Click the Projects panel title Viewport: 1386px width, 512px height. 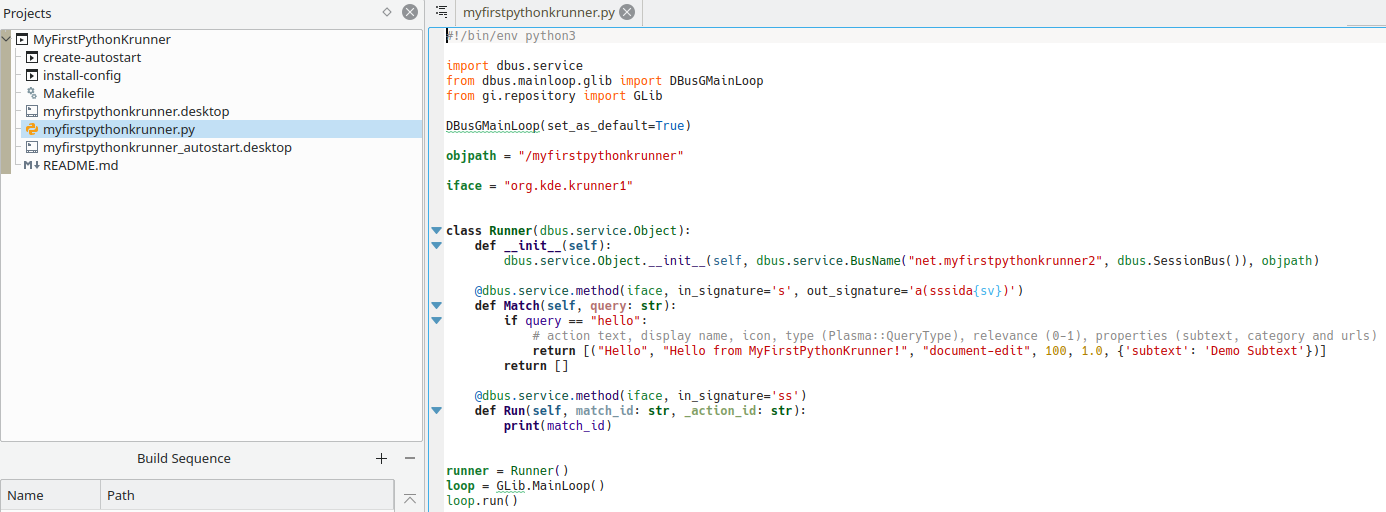click(x=27, y=14)
